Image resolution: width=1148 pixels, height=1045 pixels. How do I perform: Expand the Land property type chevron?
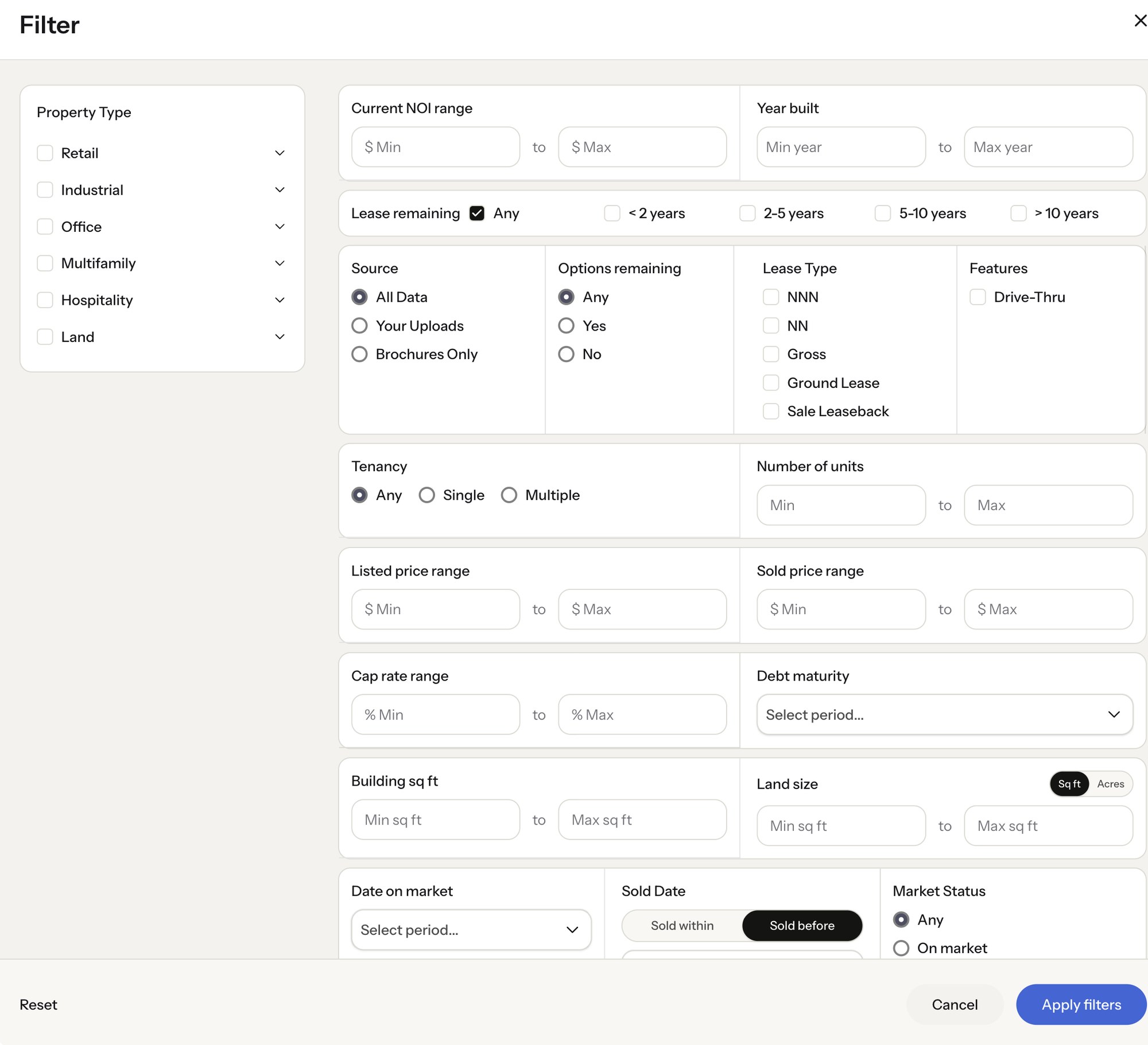(x=280, y=337)
